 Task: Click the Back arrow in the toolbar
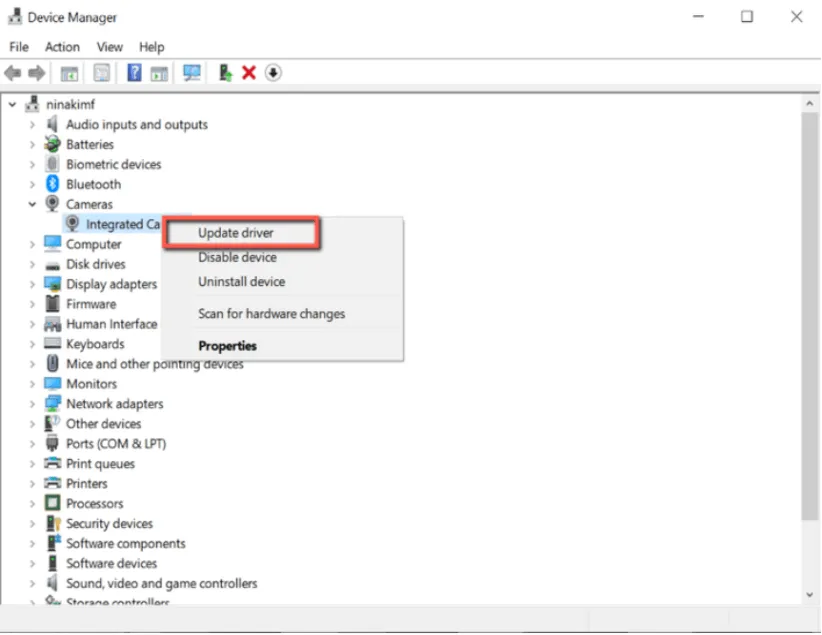coord(13,73)
